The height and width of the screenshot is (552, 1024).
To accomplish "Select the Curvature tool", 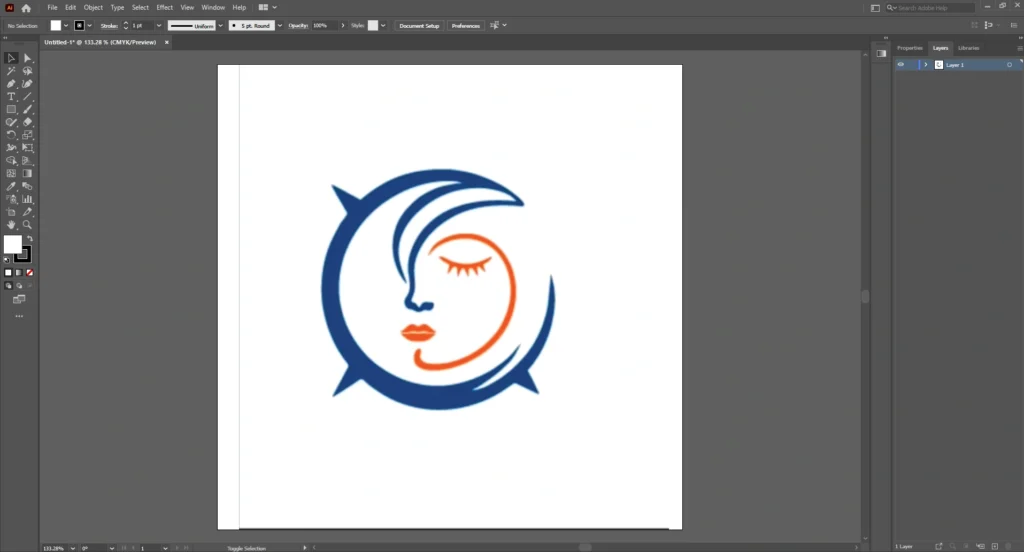I will [27, 84].
